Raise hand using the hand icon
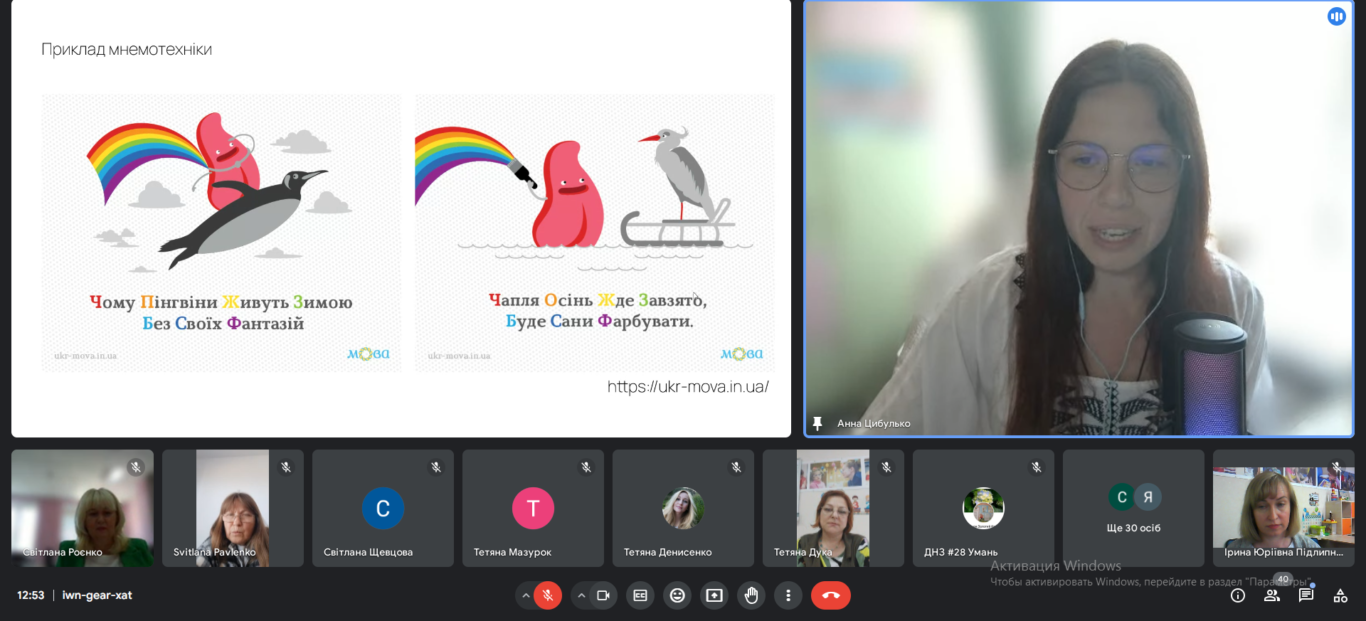 coord(751,595)
